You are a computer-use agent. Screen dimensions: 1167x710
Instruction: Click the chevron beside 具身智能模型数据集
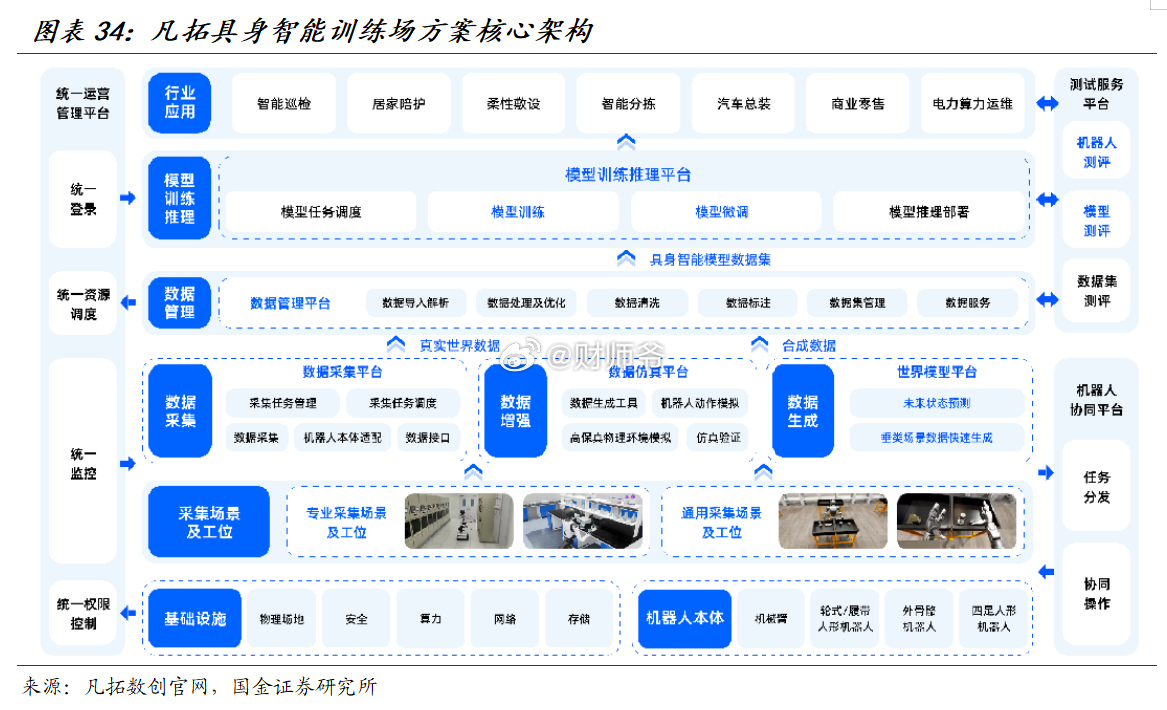(626, 258)
